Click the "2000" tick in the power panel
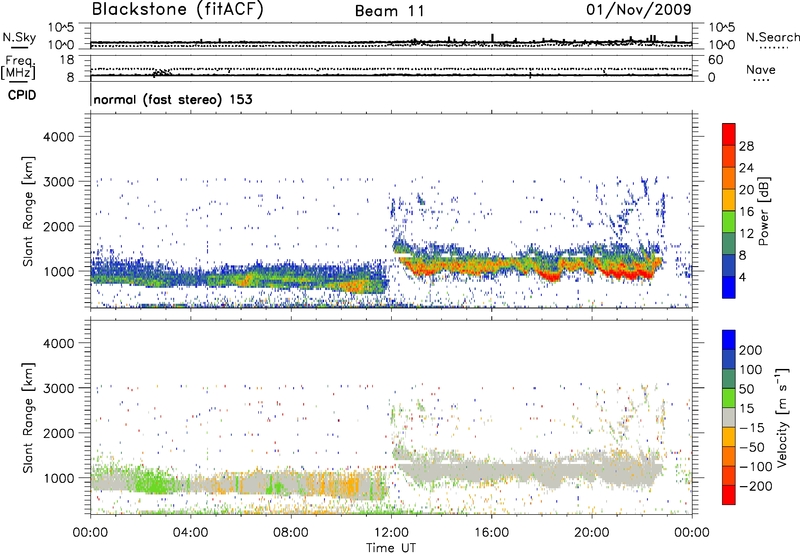 click(58, 226)
